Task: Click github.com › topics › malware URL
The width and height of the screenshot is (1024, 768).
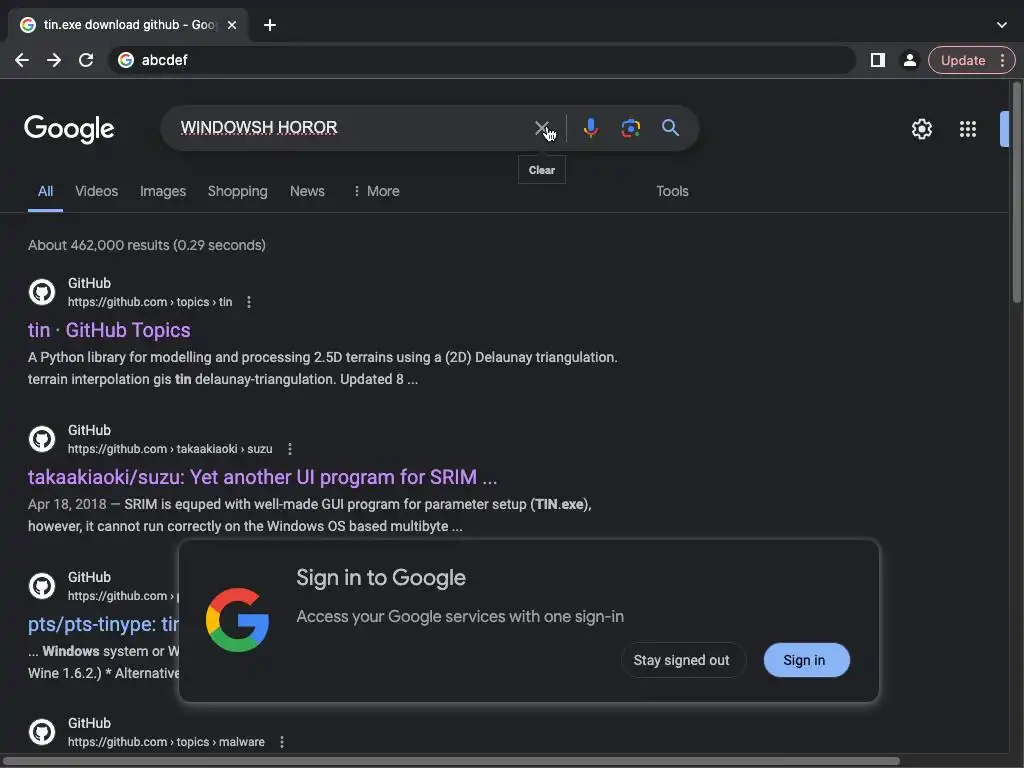Action: click(x=167, y=743)
